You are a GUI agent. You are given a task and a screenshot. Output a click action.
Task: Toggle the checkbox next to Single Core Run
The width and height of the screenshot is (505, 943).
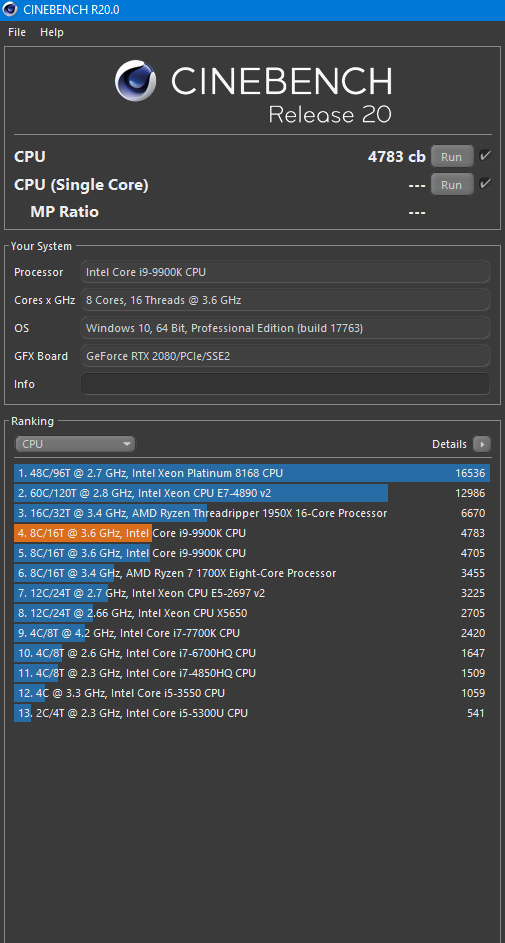pos(485,184)
